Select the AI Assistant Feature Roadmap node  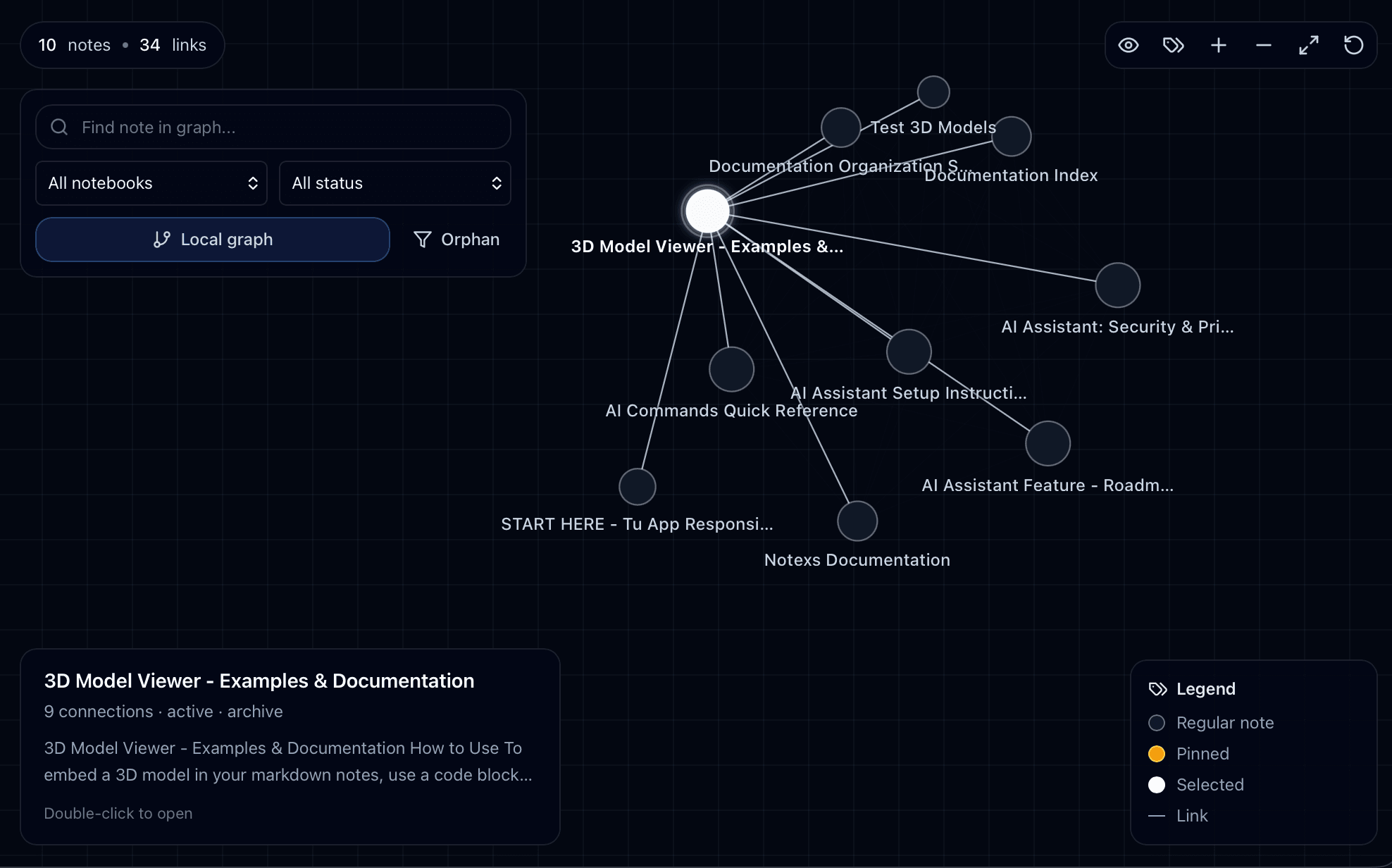[1048, 444]
